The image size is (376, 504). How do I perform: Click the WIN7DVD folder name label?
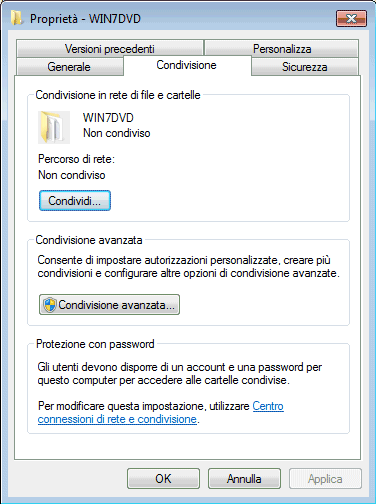(108, 118)
